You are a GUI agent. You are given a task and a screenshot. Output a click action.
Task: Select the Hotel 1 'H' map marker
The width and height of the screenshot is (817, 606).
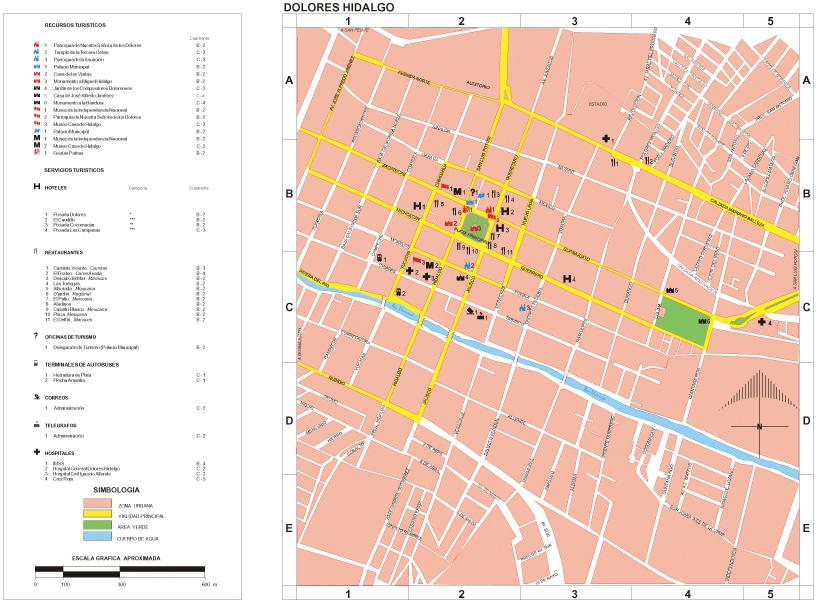coord(417,206)
